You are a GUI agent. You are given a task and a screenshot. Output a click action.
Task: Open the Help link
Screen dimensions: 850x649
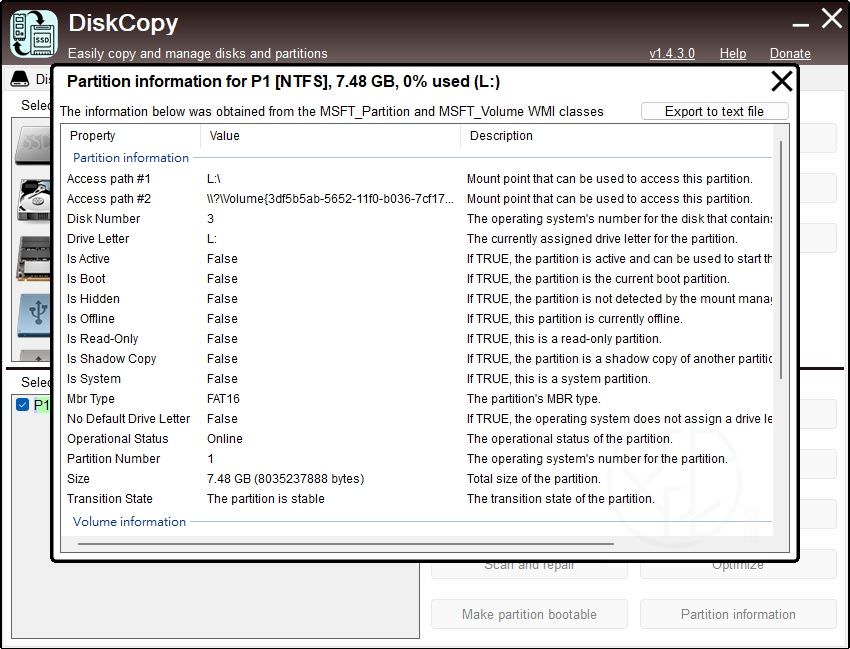(732, 53)
